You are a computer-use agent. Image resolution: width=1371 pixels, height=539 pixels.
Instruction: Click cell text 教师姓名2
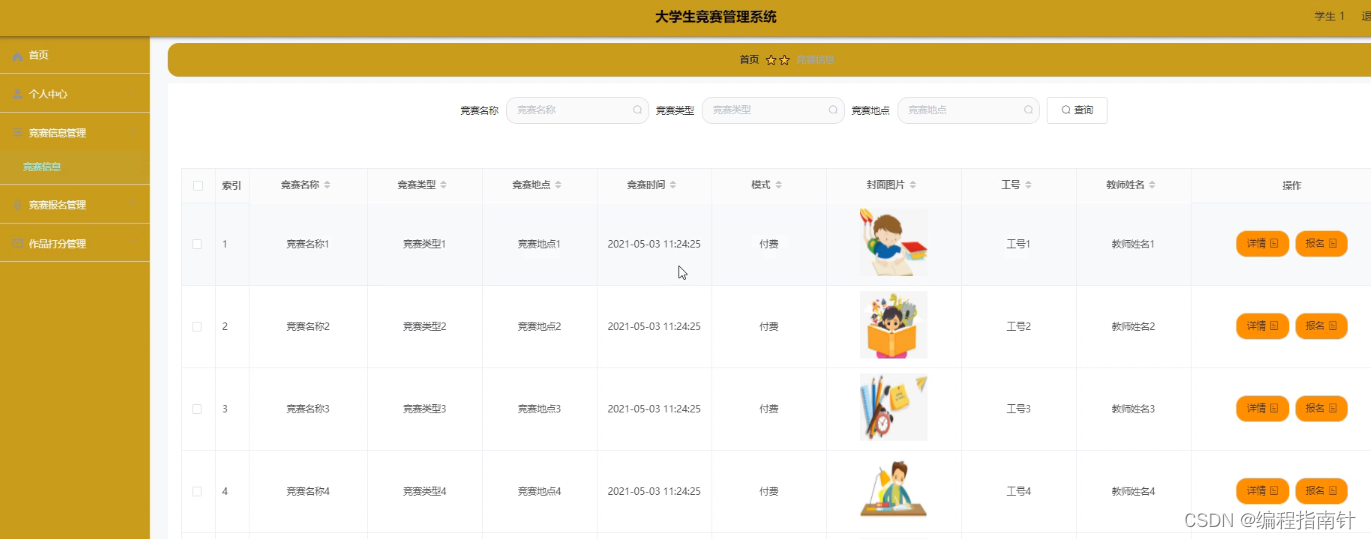click(1133, 326)
